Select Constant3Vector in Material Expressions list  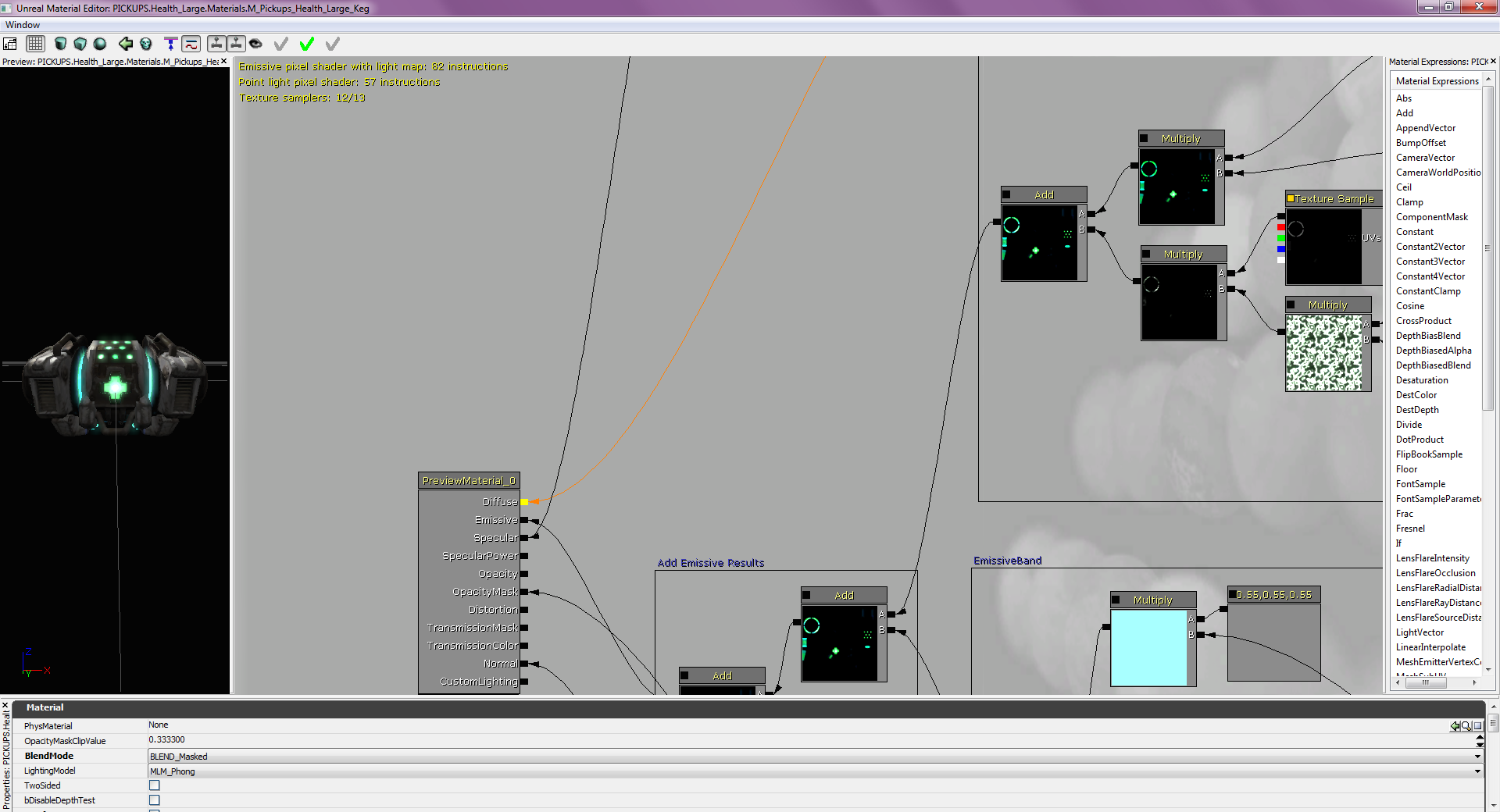[1430, 262]
